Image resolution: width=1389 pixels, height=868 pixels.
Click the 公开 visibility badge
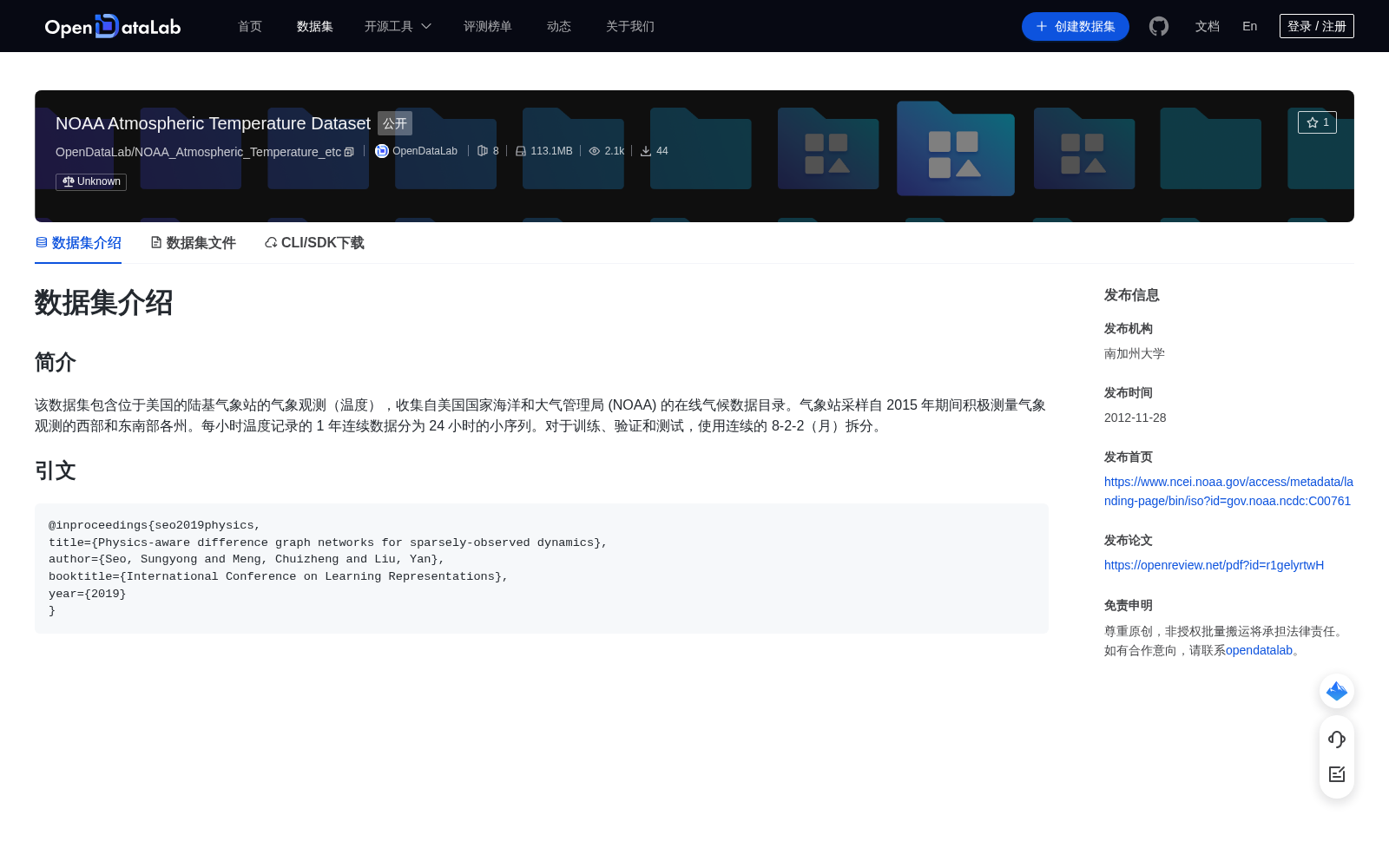(x=395, y=123)
